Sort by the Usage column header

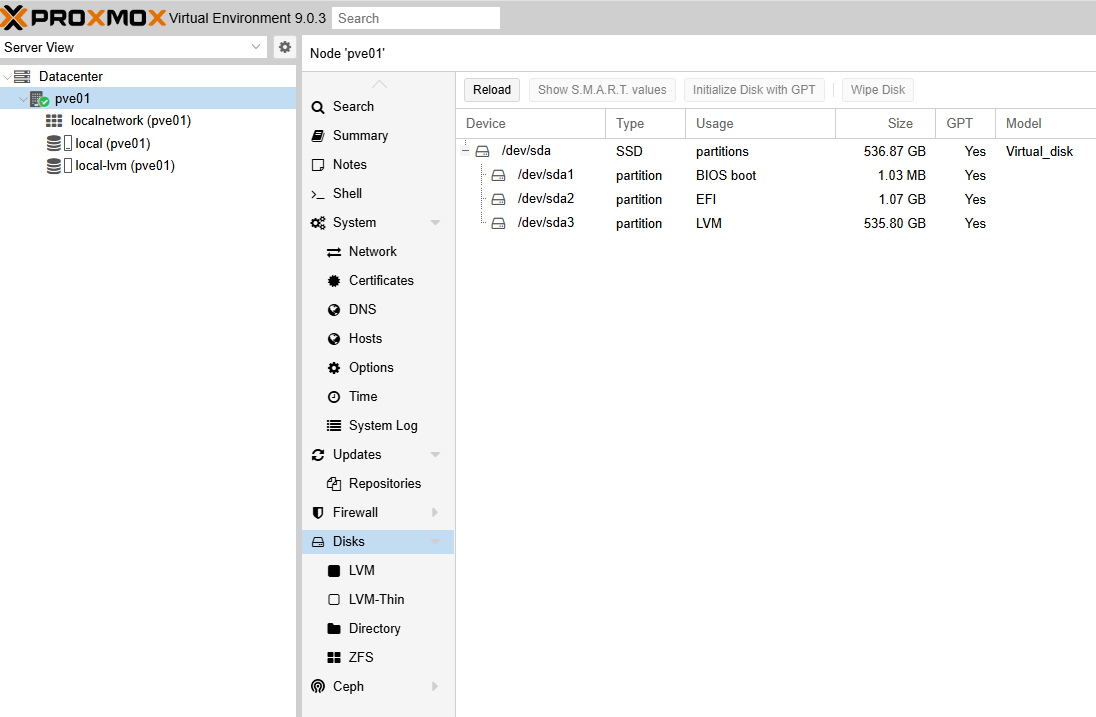pyautogui.click(x=760, y=124)
